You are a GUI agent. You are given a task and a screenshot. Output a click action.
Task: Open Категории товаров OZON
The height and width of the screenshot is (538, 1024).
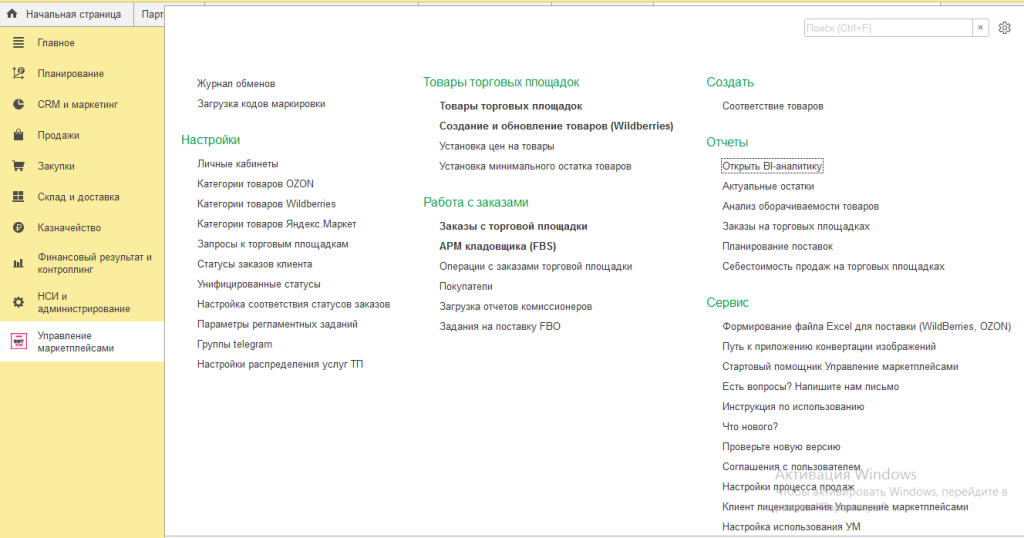click(x=255, y=184)
